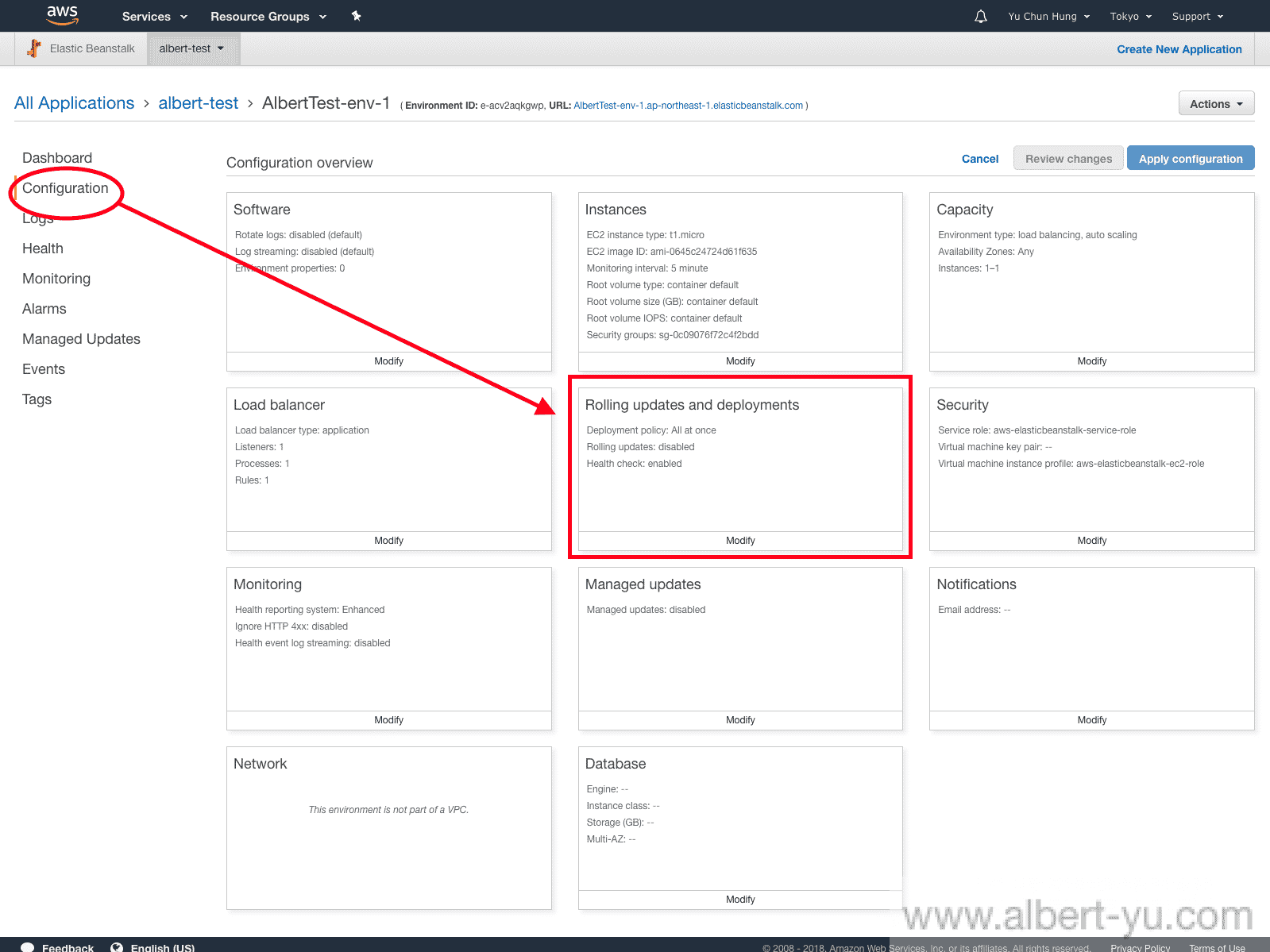This screenshot has height=952, width=1270.
Task: Open the Actions dropdown button
Action: click(x=1216, y=104)
